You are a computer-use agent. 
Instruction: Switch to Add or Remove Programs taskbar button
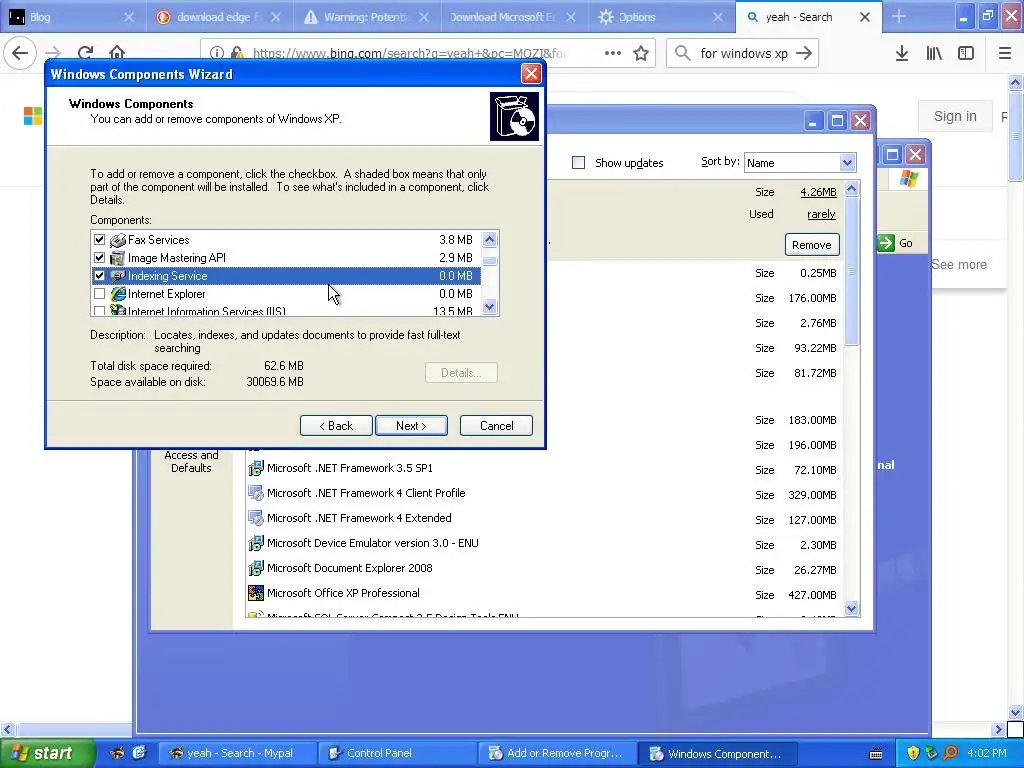pyautogui.click(x=557, y=753)
